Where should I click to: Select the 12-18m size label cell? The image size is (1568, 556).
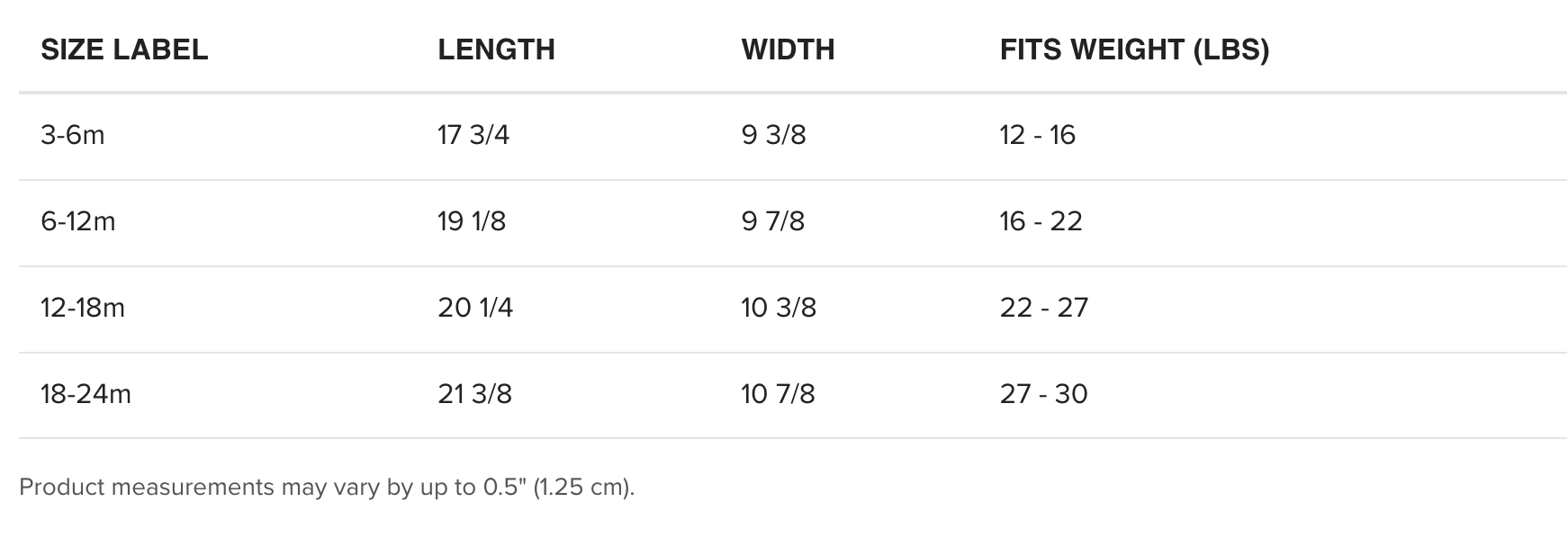pyautogui.click(x=83, y=308)
